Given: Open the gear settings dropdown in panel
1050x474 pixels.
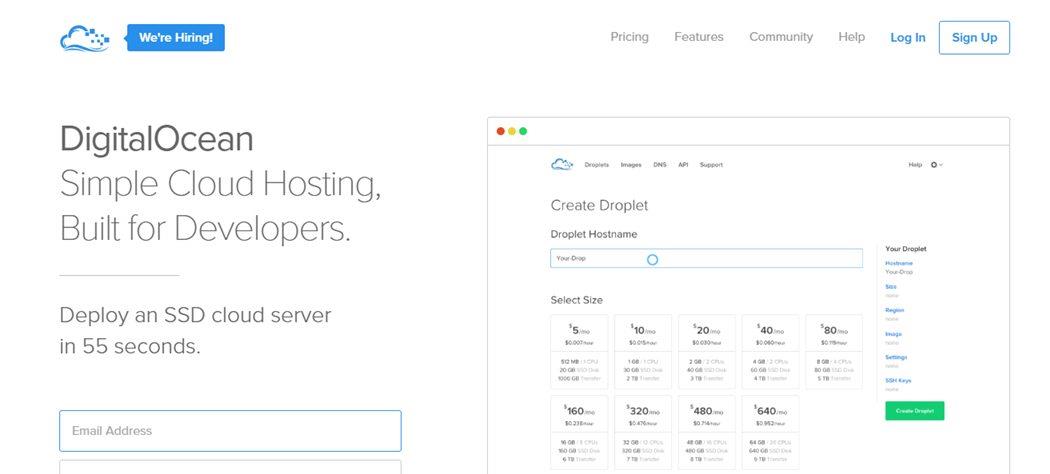Looking at the screenshot, I should point(937,165).
